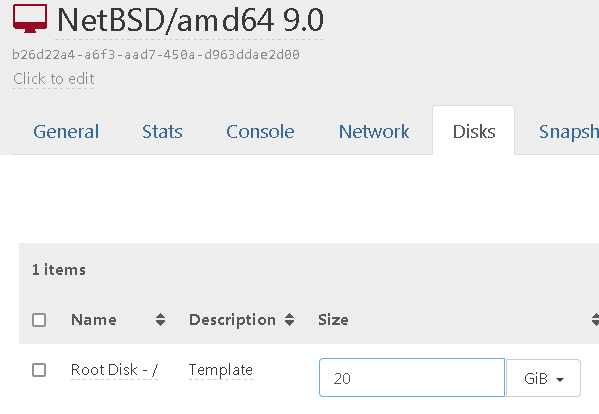Click the Disks tab

[x=474, y=132]
